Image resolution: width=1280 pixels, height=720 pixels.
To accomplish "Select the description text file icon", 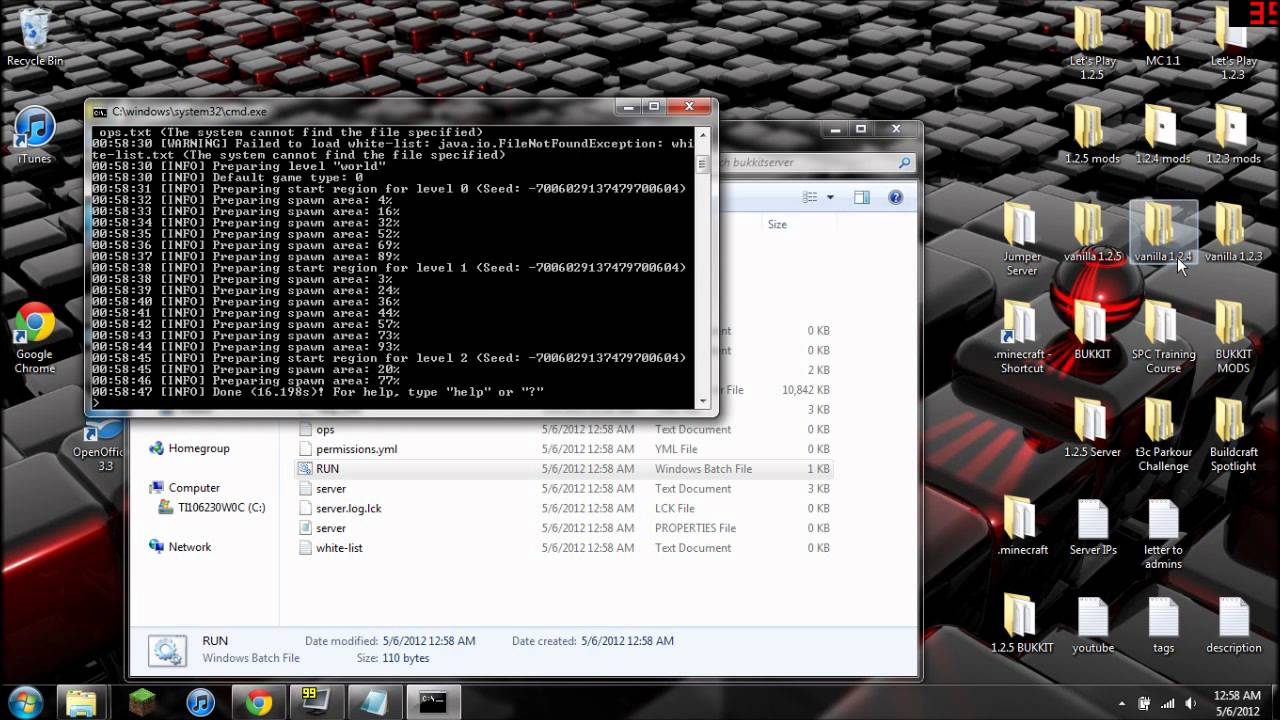I will [1233, 624].
